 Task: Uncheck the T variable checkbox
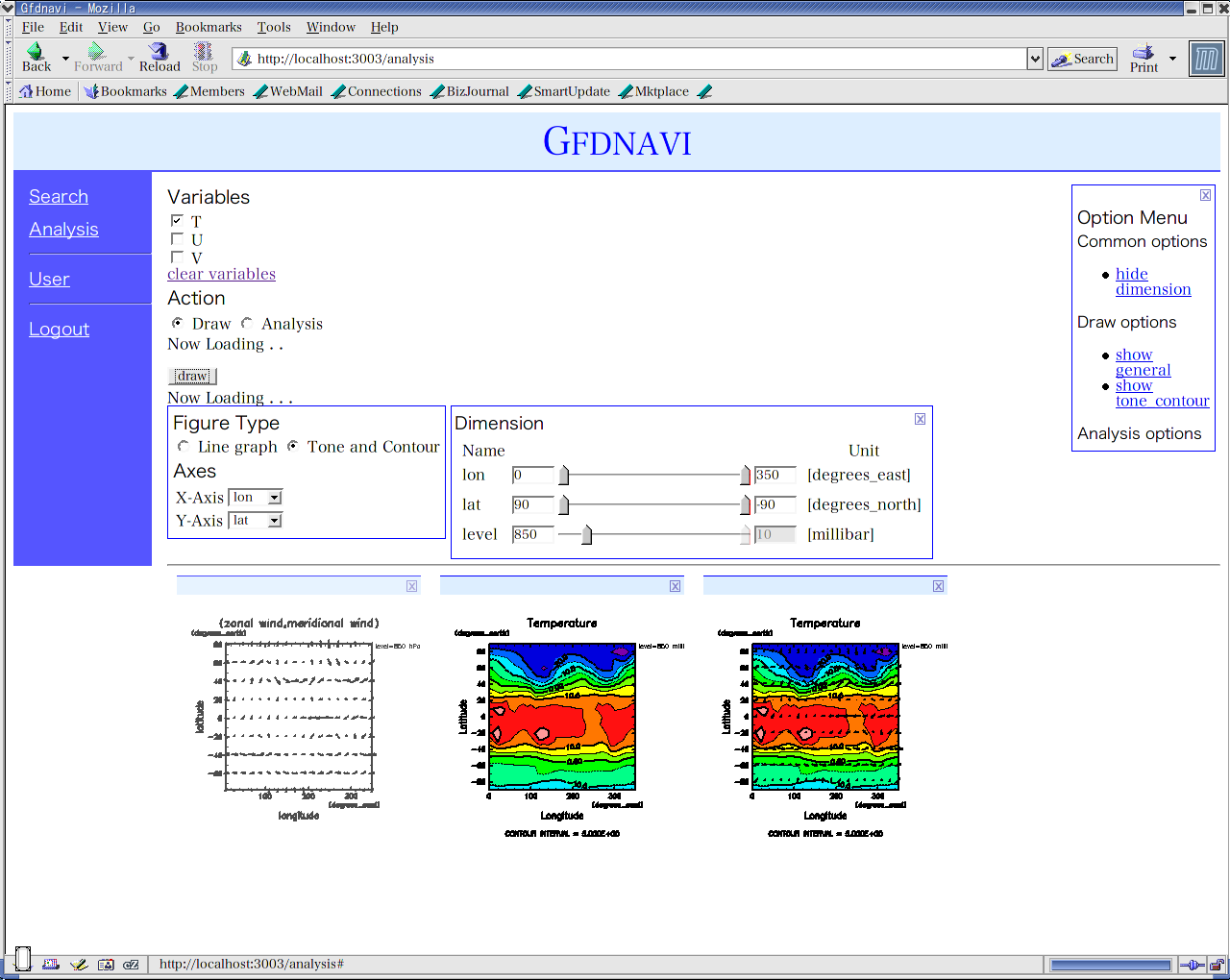click(x=177, y=220)
